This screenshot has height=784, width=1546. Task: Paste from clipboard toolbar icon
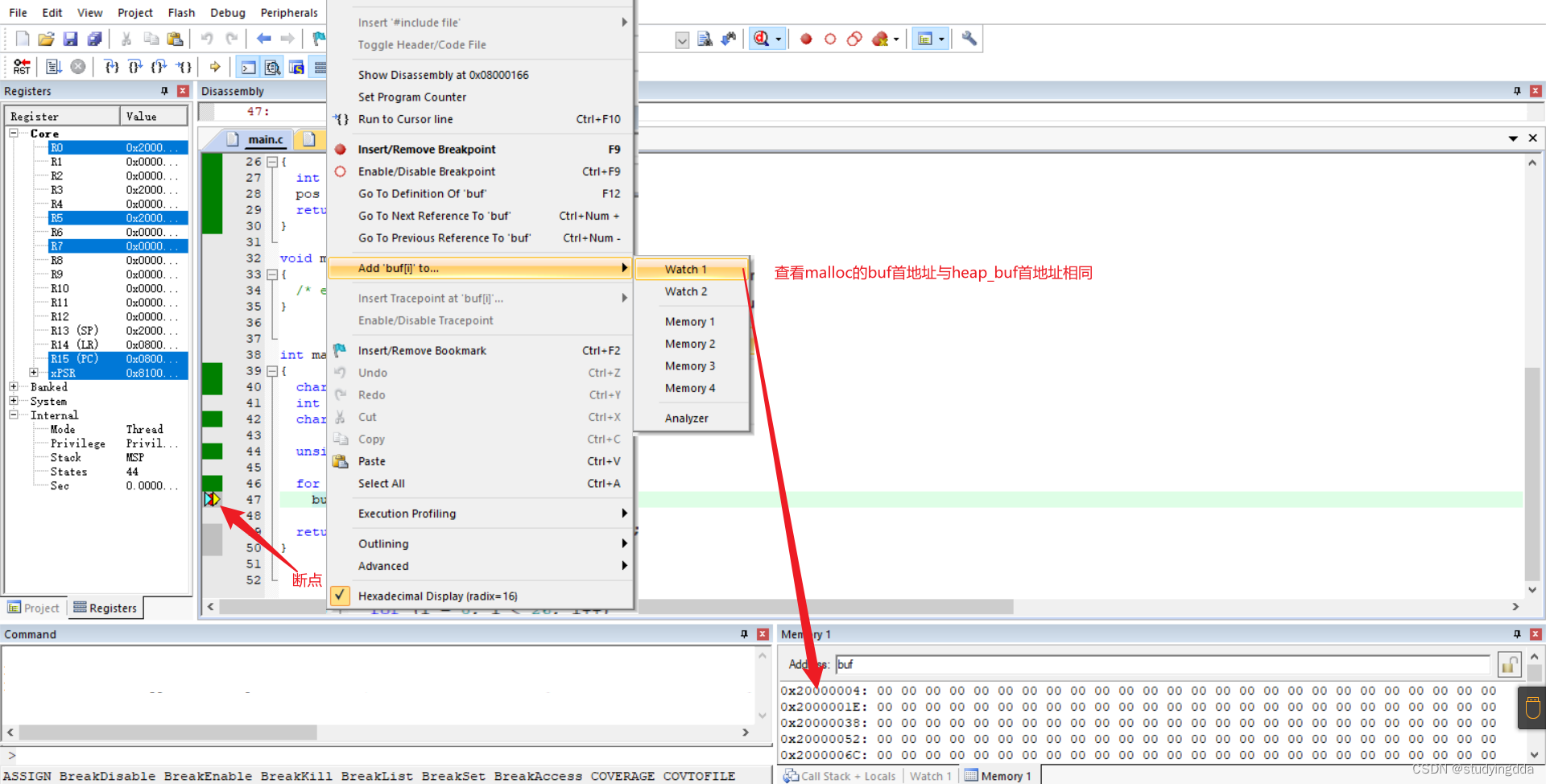pos(175,39)
